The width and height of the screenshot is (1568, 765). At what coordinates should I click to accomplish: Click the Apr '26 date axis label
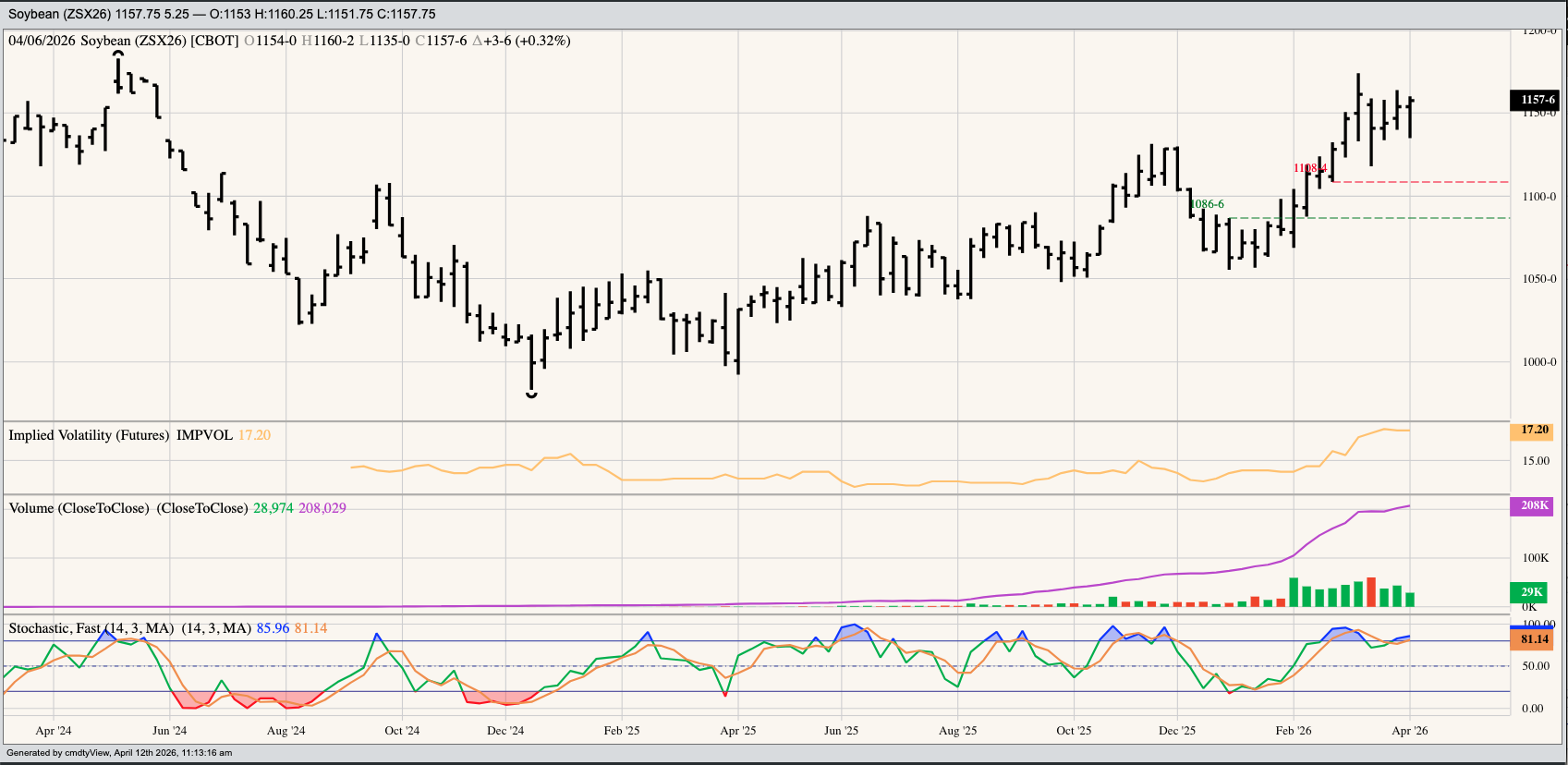coord(1409,731)
